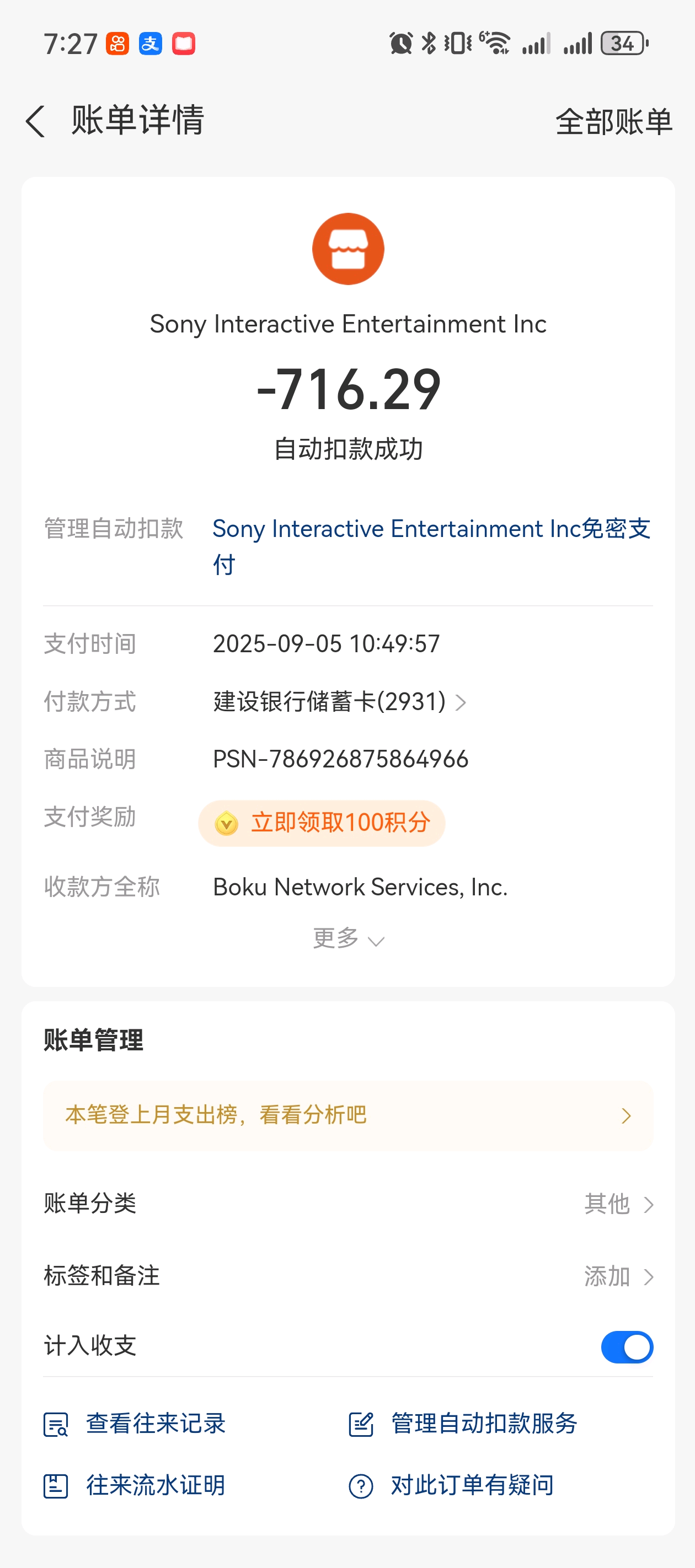Open 账单分类 category selector showing 其他

(618, 1204)
